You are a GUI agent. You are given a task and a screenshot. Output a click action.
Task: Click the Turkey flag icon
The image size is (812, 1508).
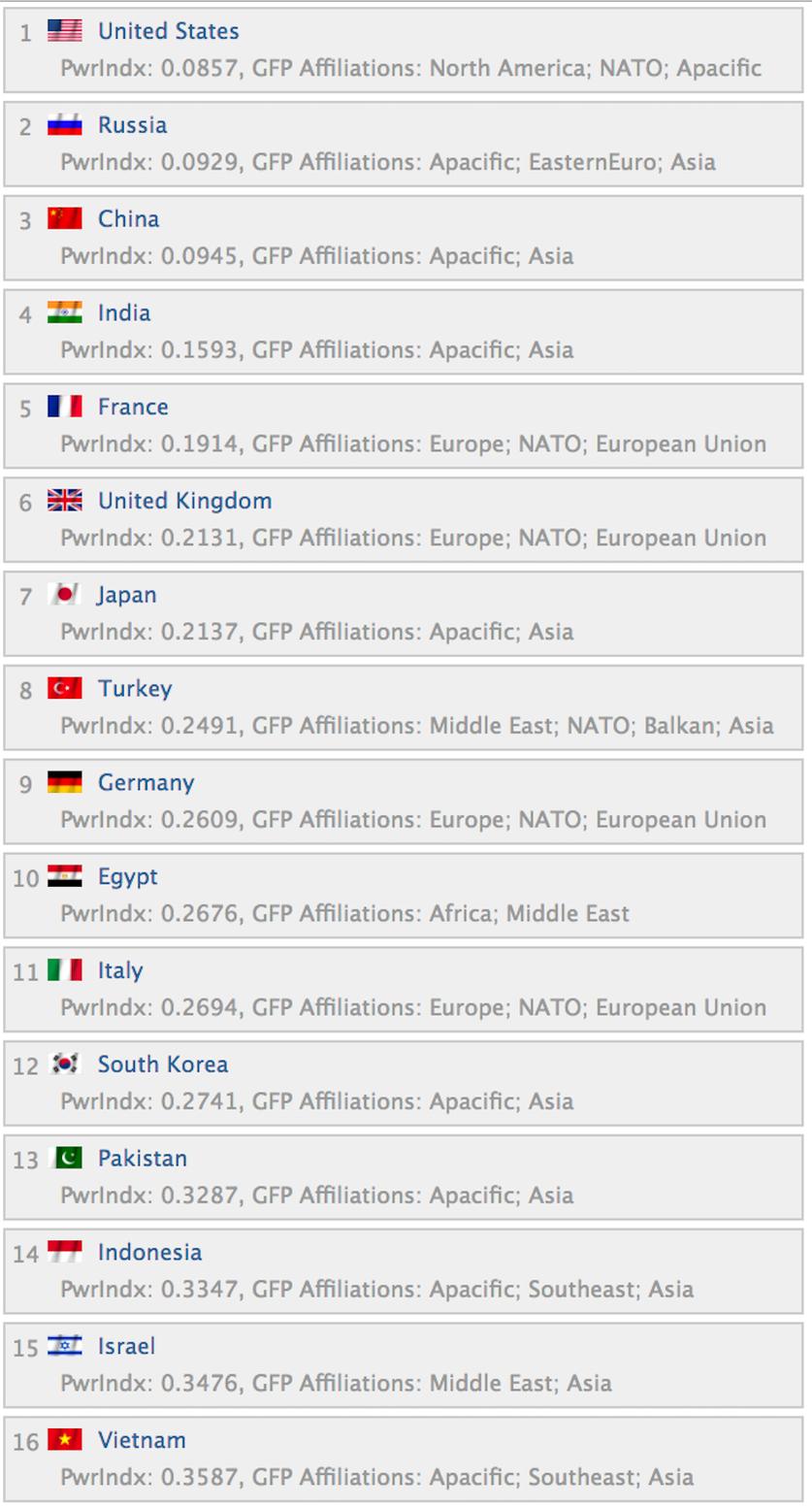coord(65,688)
